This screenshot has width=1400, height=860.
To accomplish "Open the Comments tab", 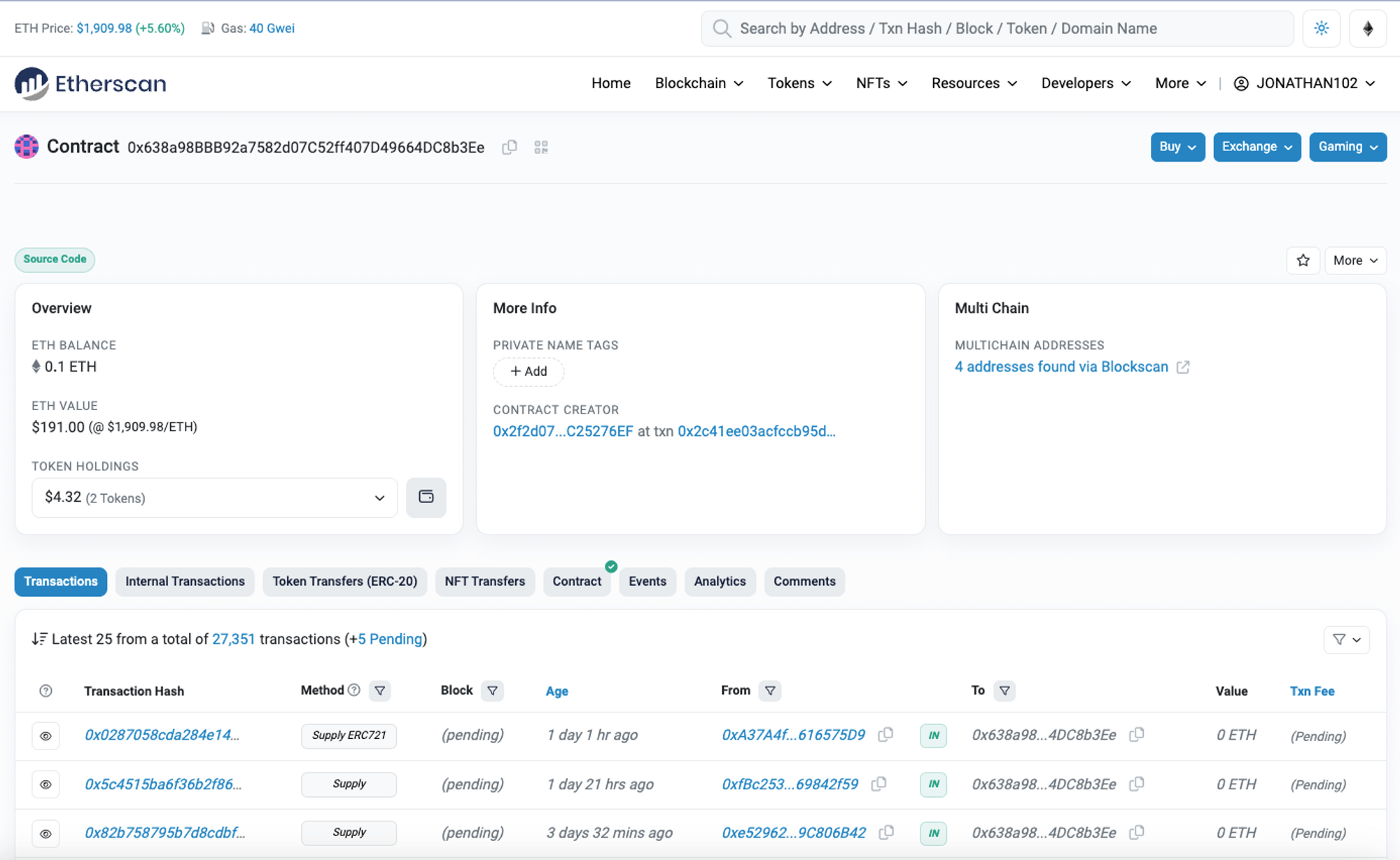I will [x=804, y=581].
